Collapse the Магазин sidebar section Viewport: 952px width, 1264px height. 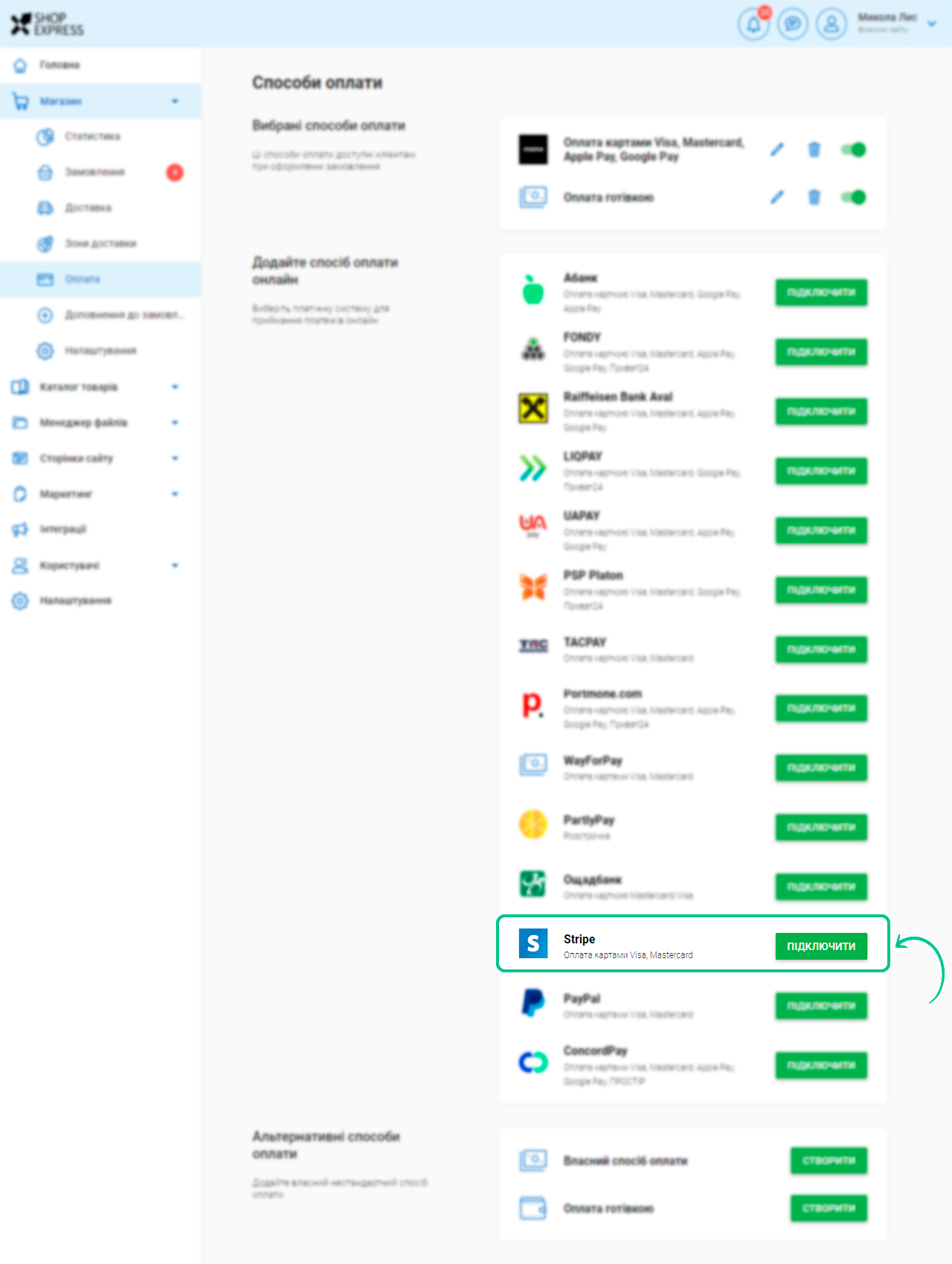pos(175,101)
